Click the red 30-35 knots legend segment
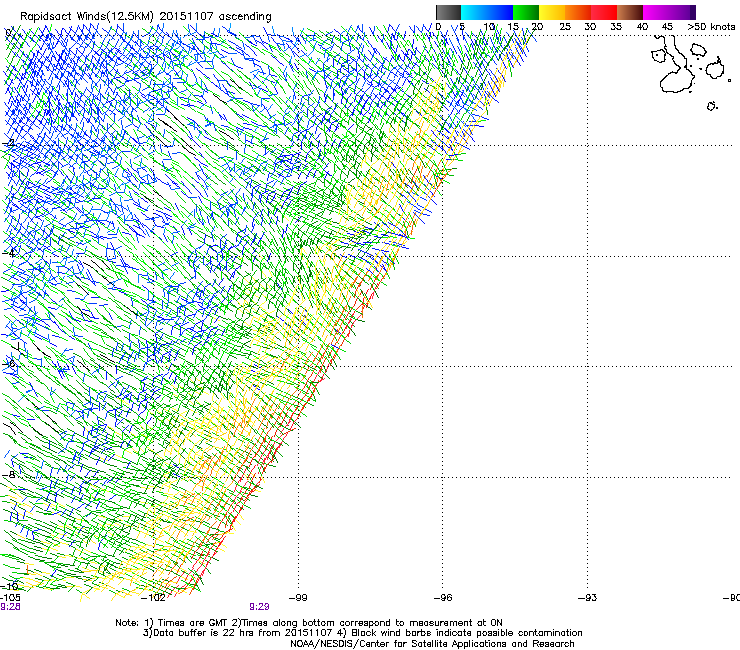The width and height of the screenshot is (740, 650). pyautogui.click(x=604, y=12)
